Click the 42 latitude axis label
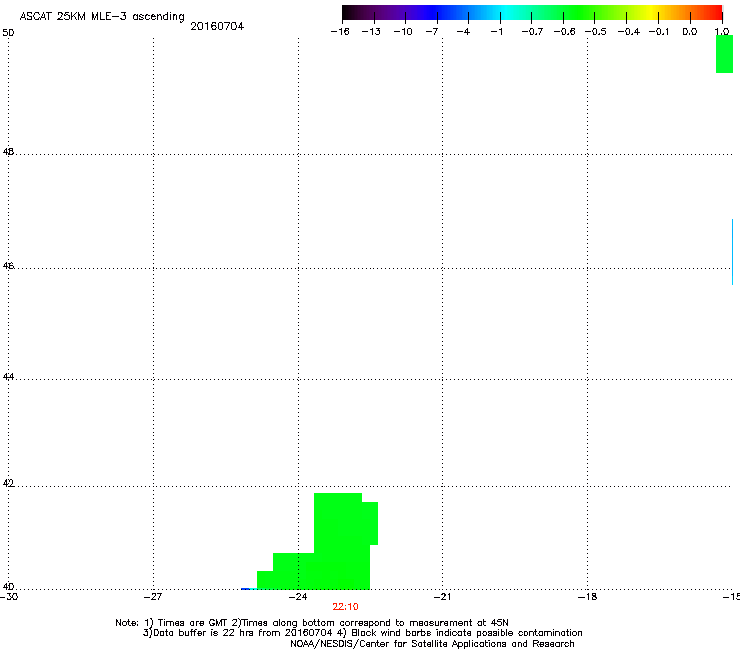 click(8, 483)
